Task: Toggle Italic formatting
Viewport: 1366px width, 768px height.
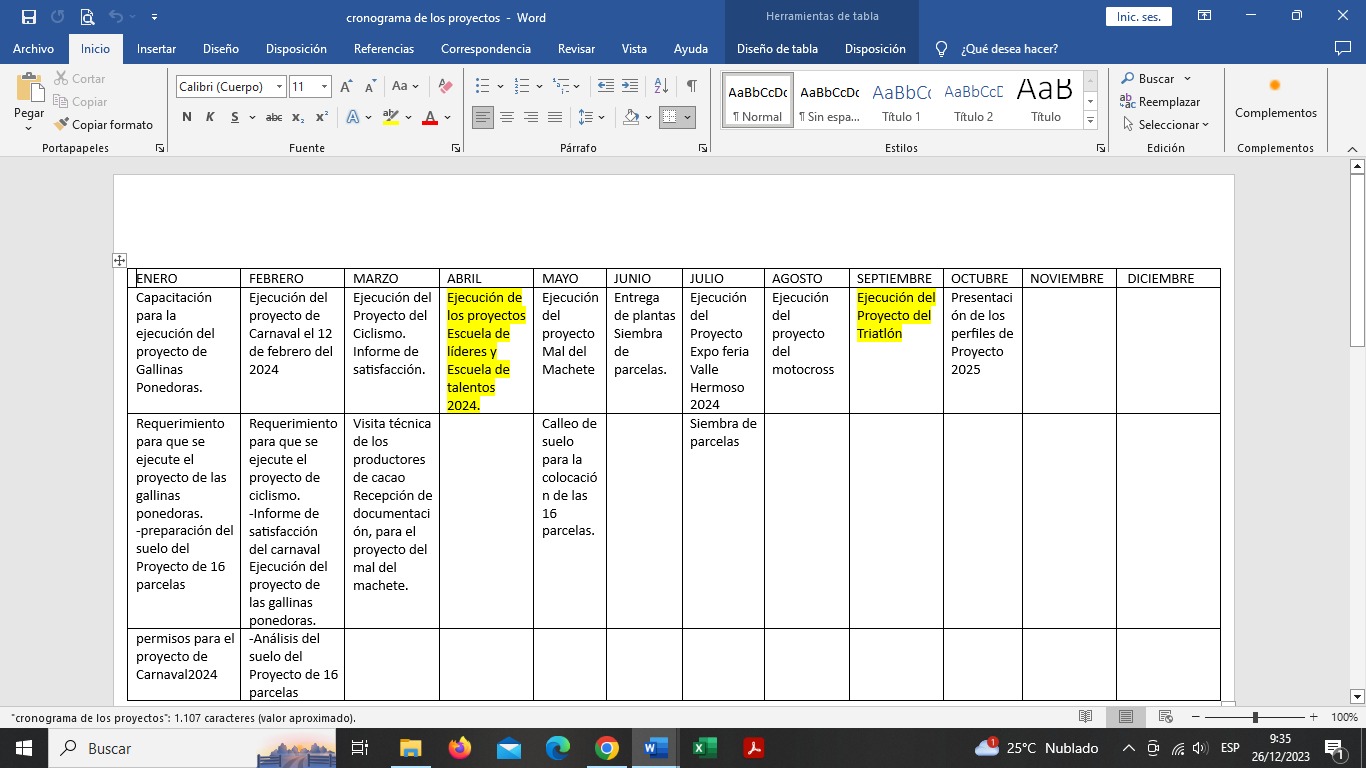Action: point(210,117)
